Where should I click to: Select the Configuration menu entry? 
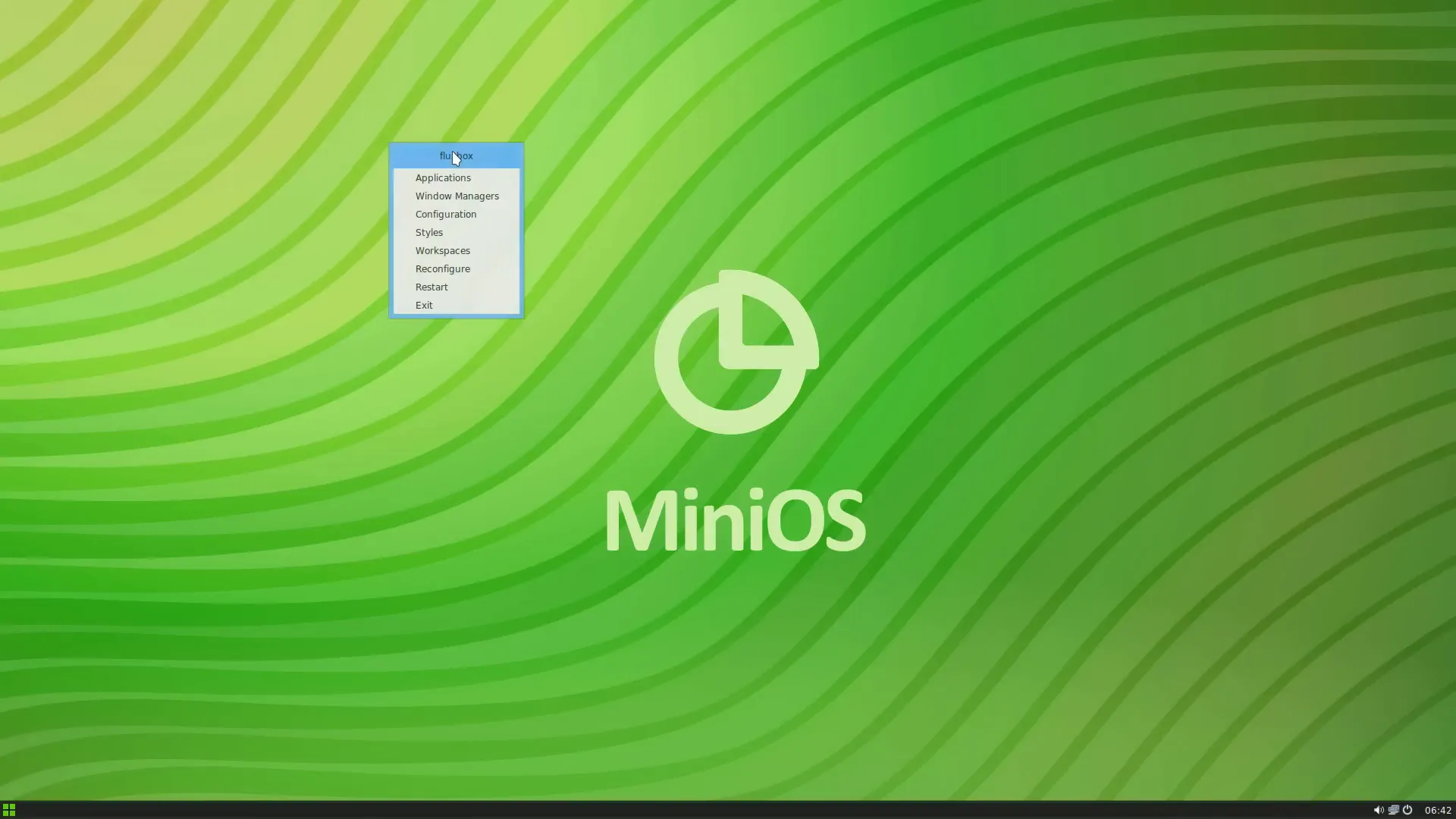point(456,214)
